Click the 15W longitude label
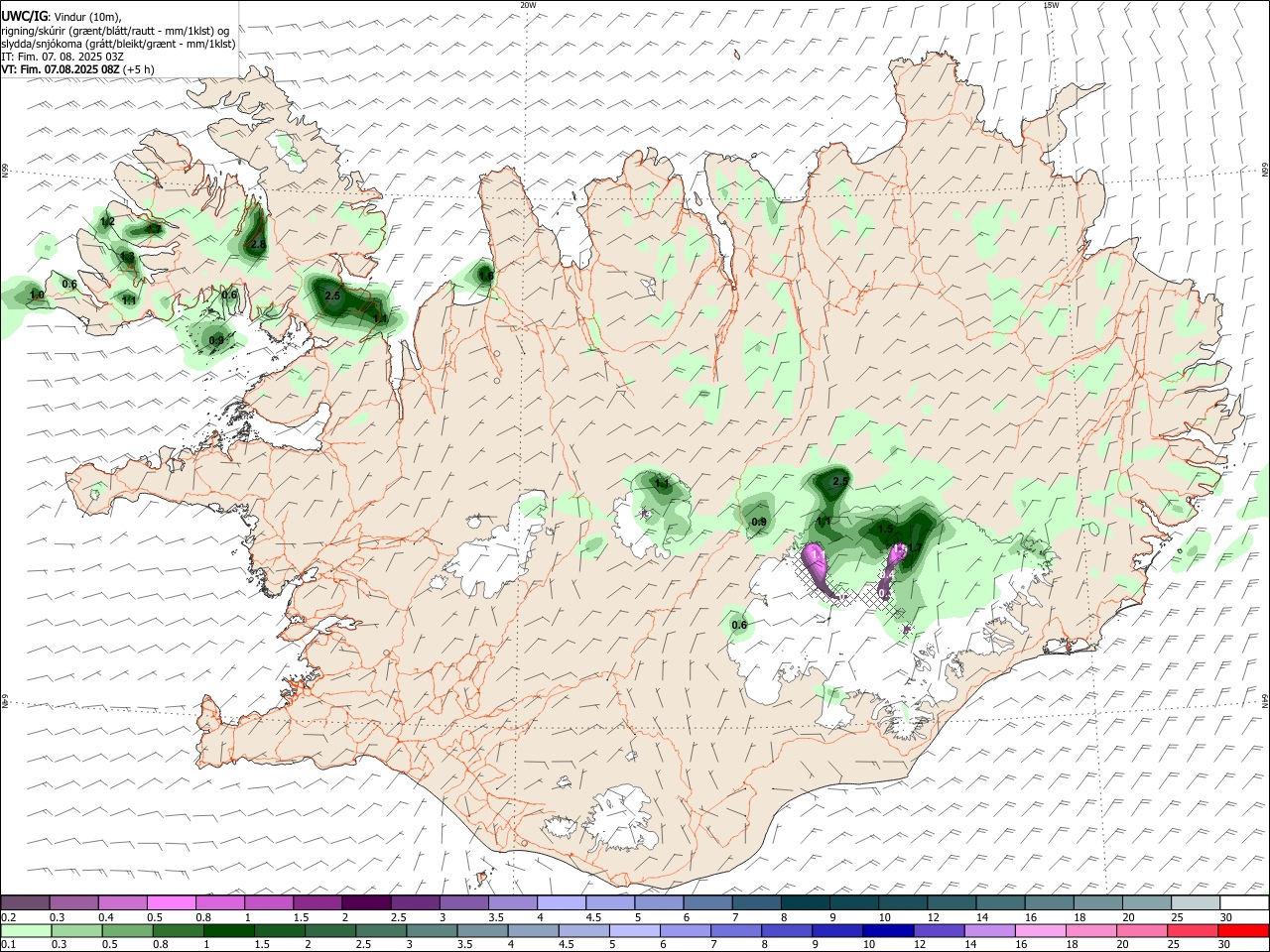The width and height of the screenshot is (1270, 952). coord(1051,5)
